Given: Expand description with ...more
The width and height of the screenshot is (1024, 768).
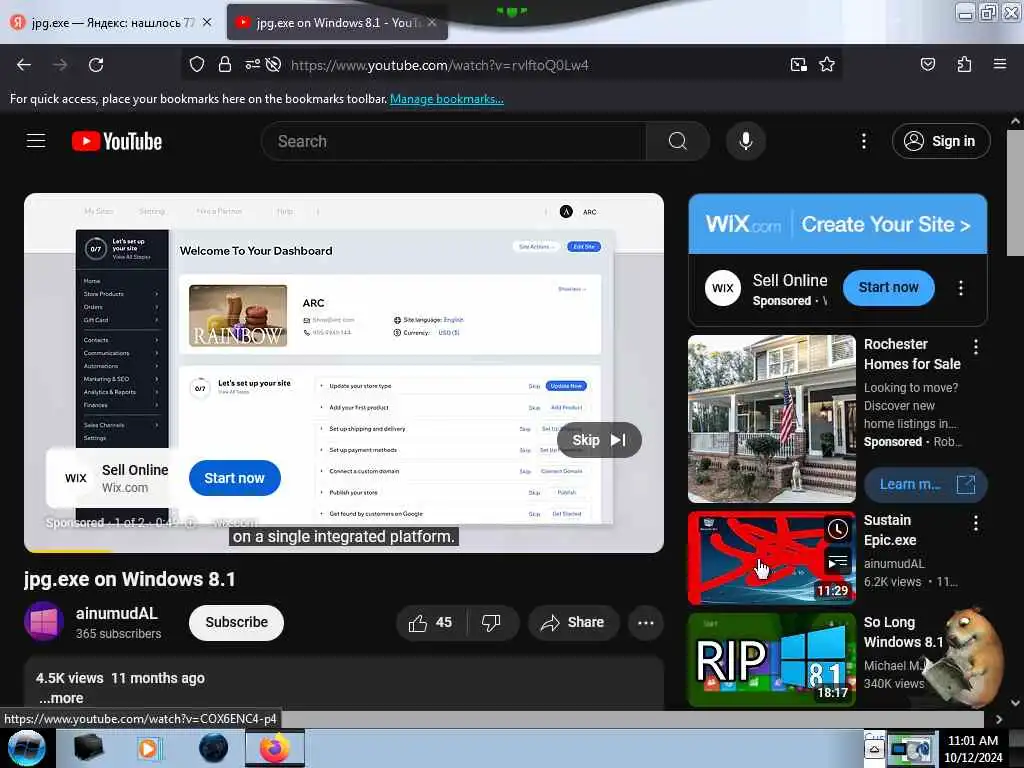Looking at the screenshot, I should [61, 698].
